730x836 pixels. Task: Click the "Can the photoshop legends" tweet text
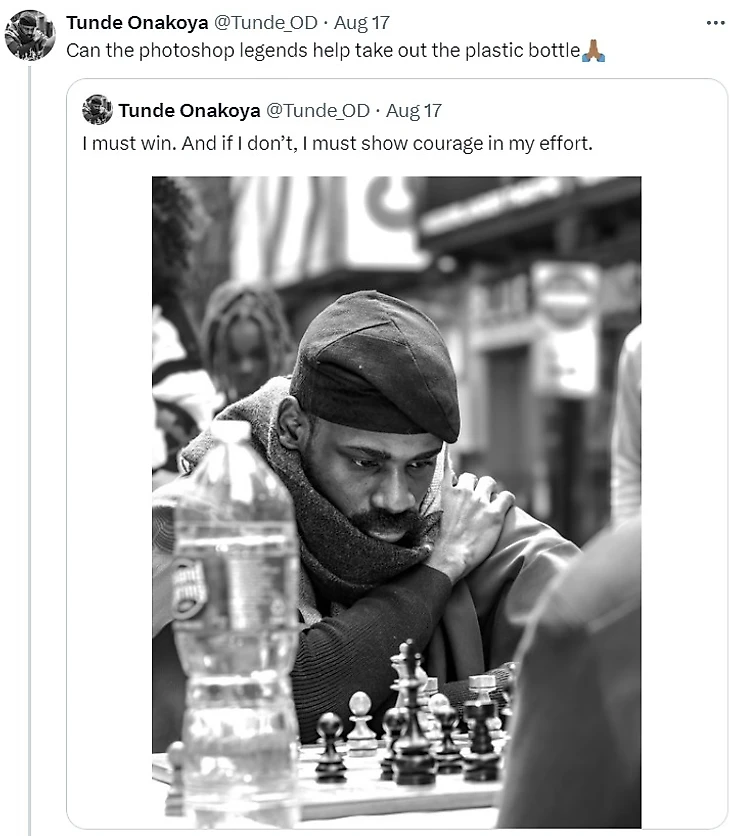(x=322, y=50)
